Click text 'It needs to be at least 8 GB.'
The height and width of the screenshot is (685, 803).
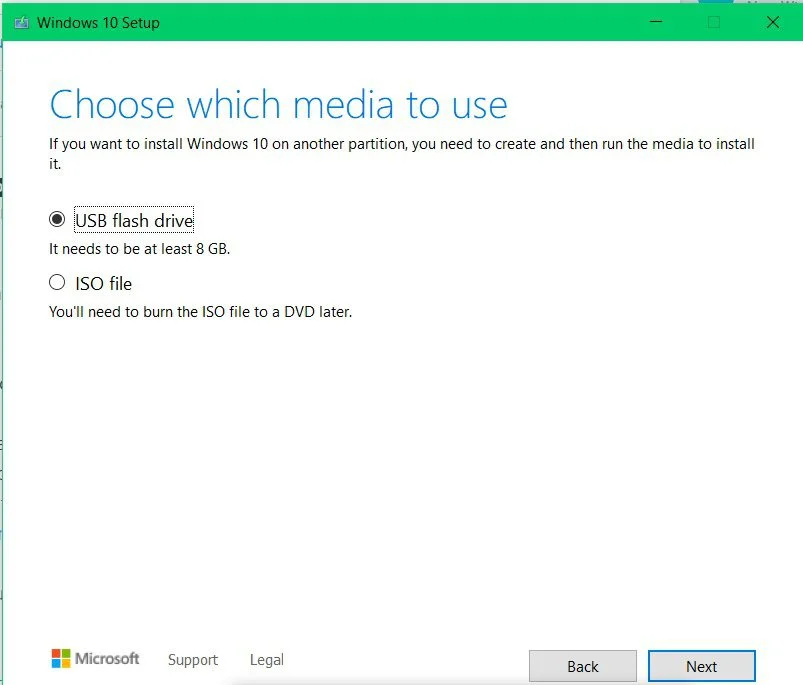pos(139,249)
